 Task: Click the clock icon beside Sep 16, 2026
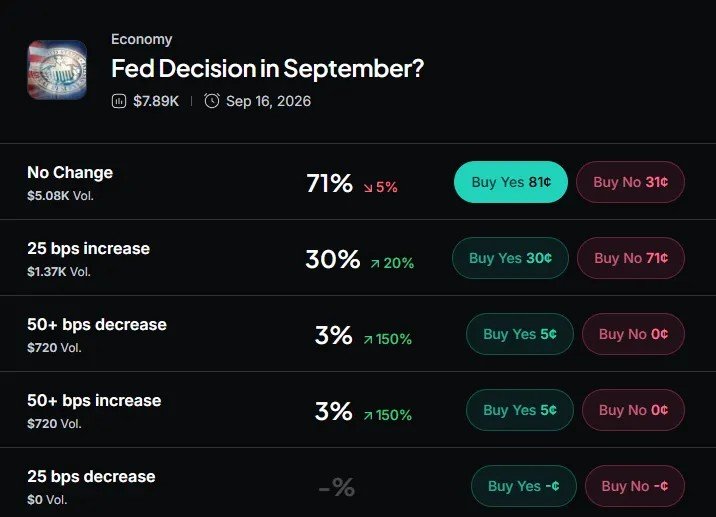tap(212, 100)
